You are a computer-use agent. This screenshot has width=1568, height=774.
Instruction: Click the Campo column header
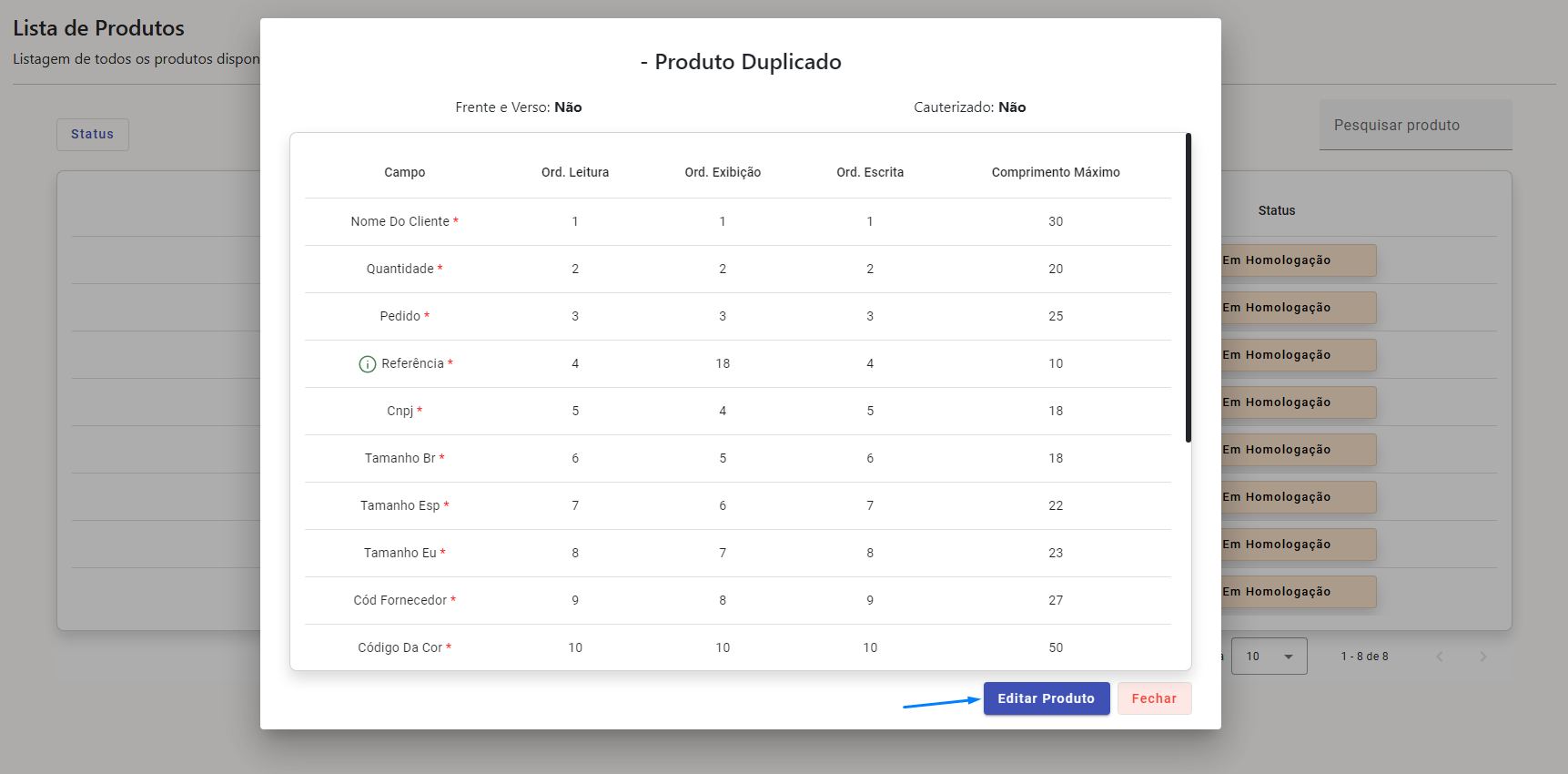click(x=404, y=172)
